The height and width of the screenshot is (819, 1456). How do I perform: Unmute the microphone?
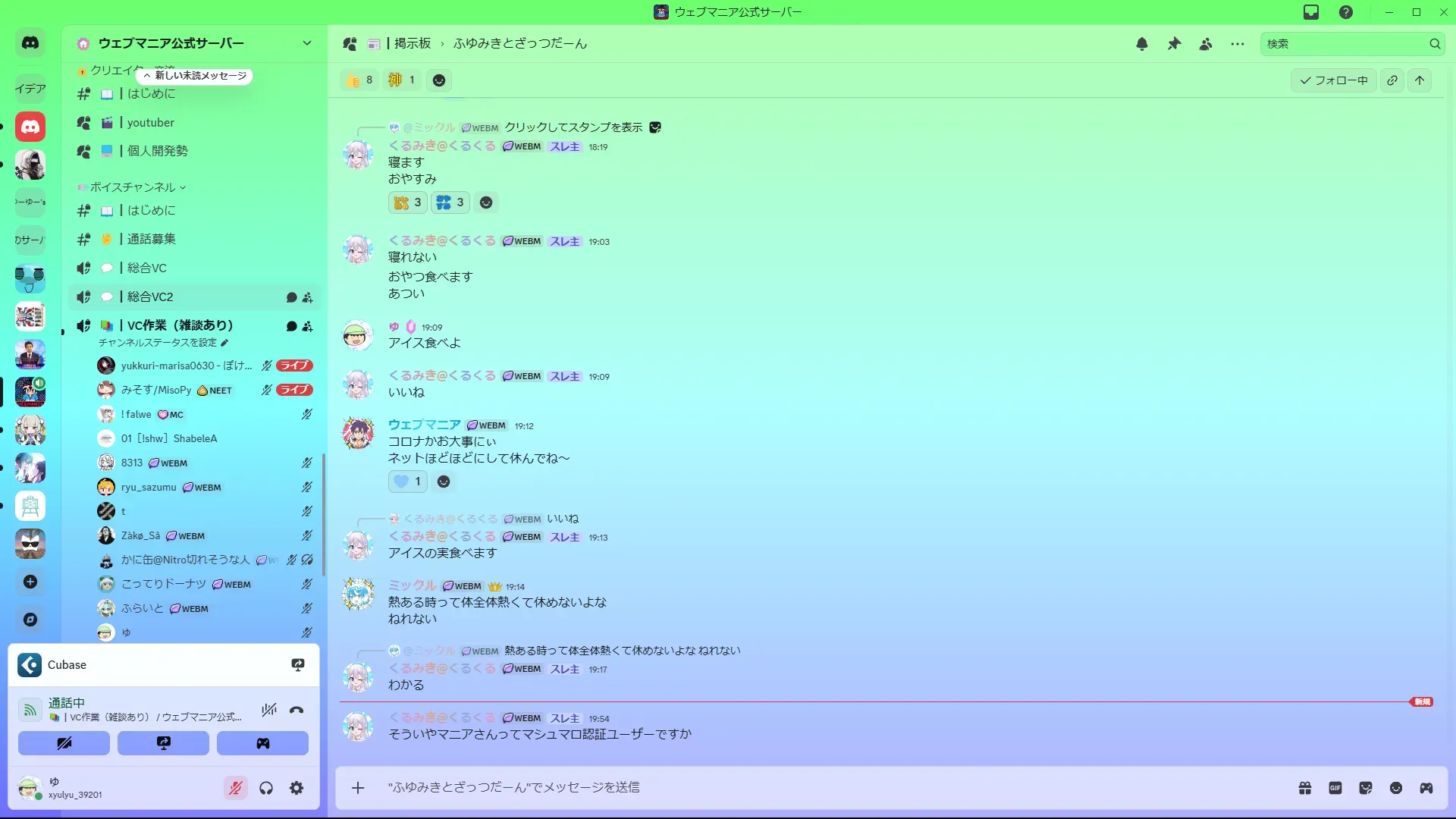[236, 789]
